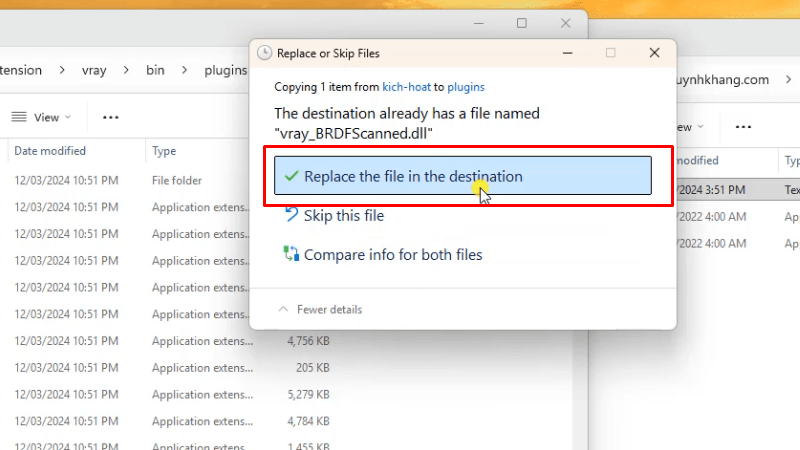This screenshot has height=450, width=800.
Task: Expand the chevron after uynhkhang.com path
Action: tap(787, 80)
